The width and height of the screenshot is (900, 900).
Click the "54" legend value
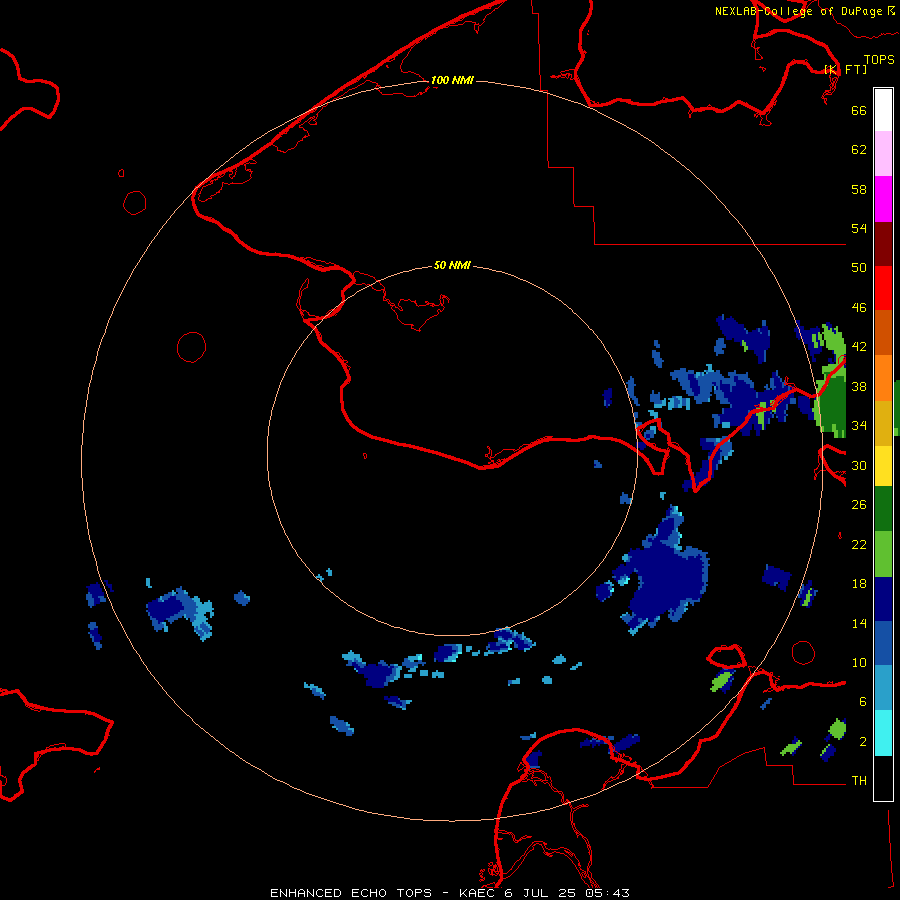[x=859, y=228]
